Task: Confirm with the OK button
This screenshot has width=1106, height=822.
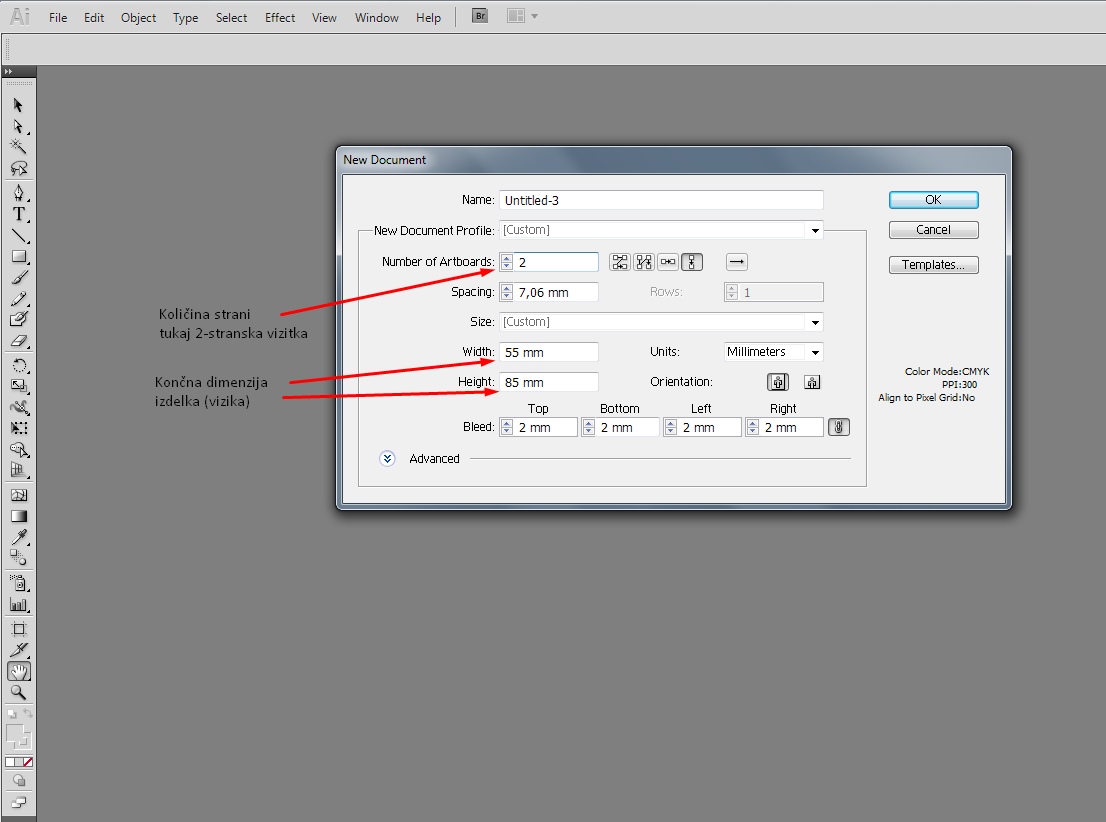Action: coord(933,200)
